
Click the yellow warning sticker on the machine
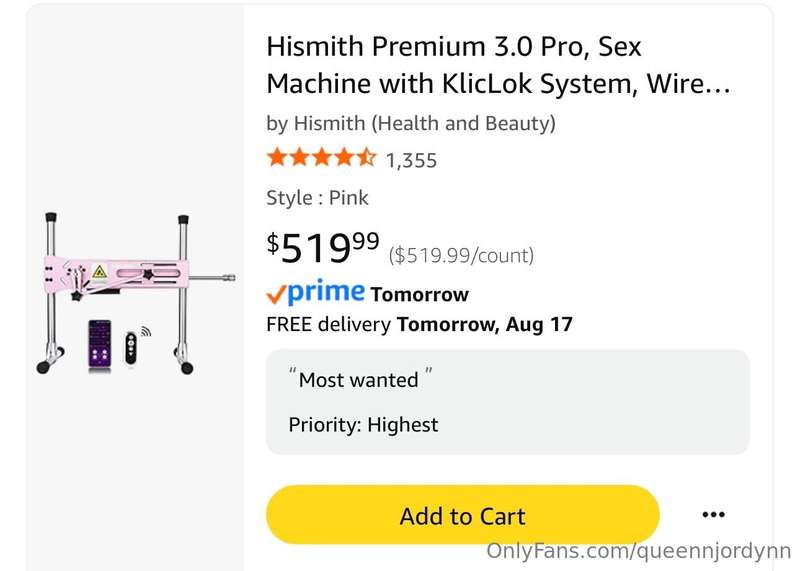tap(99, 272)
